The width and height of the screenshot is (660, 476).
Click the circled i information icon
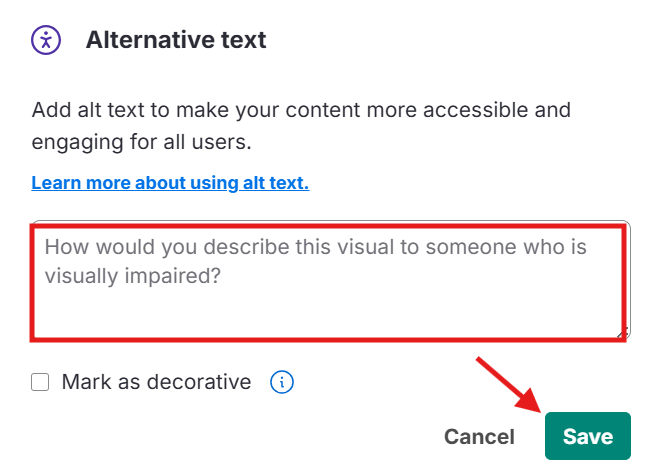[x=282, y=381]
